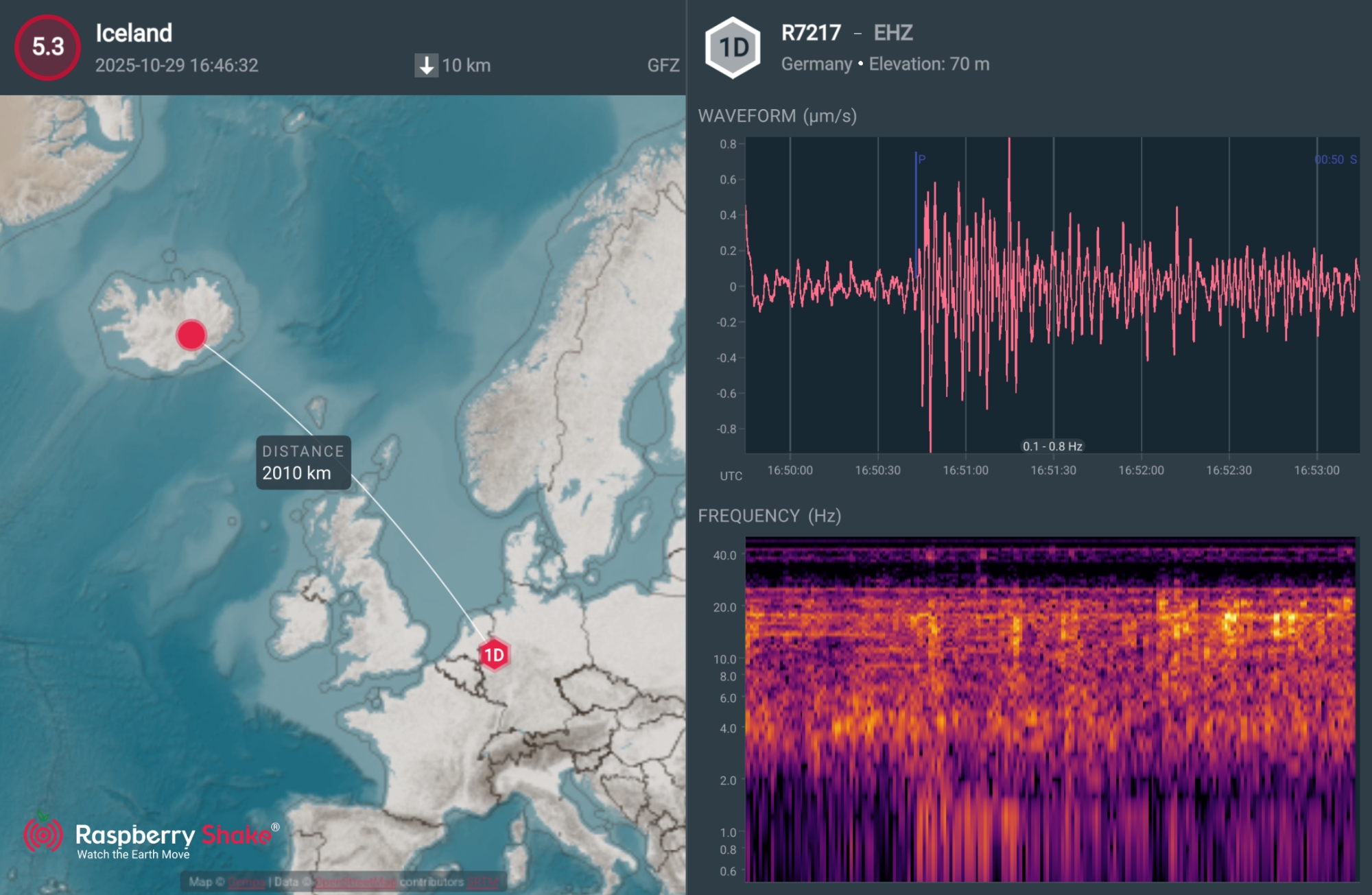Click the 1D hexagon station logo
Screen dimensions: 1372x895
click(x=733, y=48)
